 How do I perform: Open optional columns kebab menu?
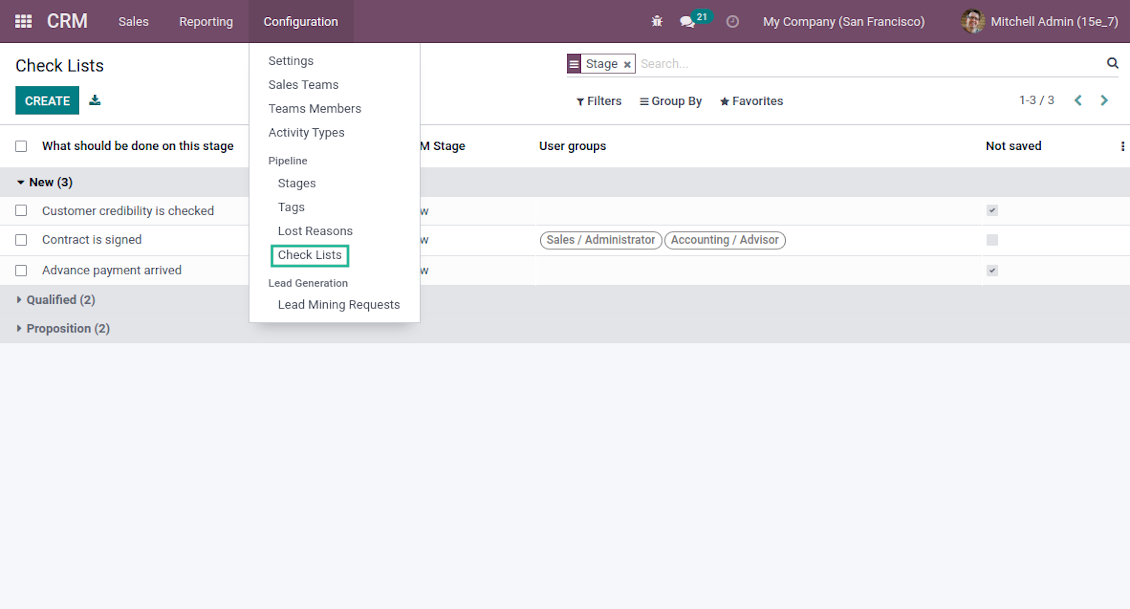1122,146
